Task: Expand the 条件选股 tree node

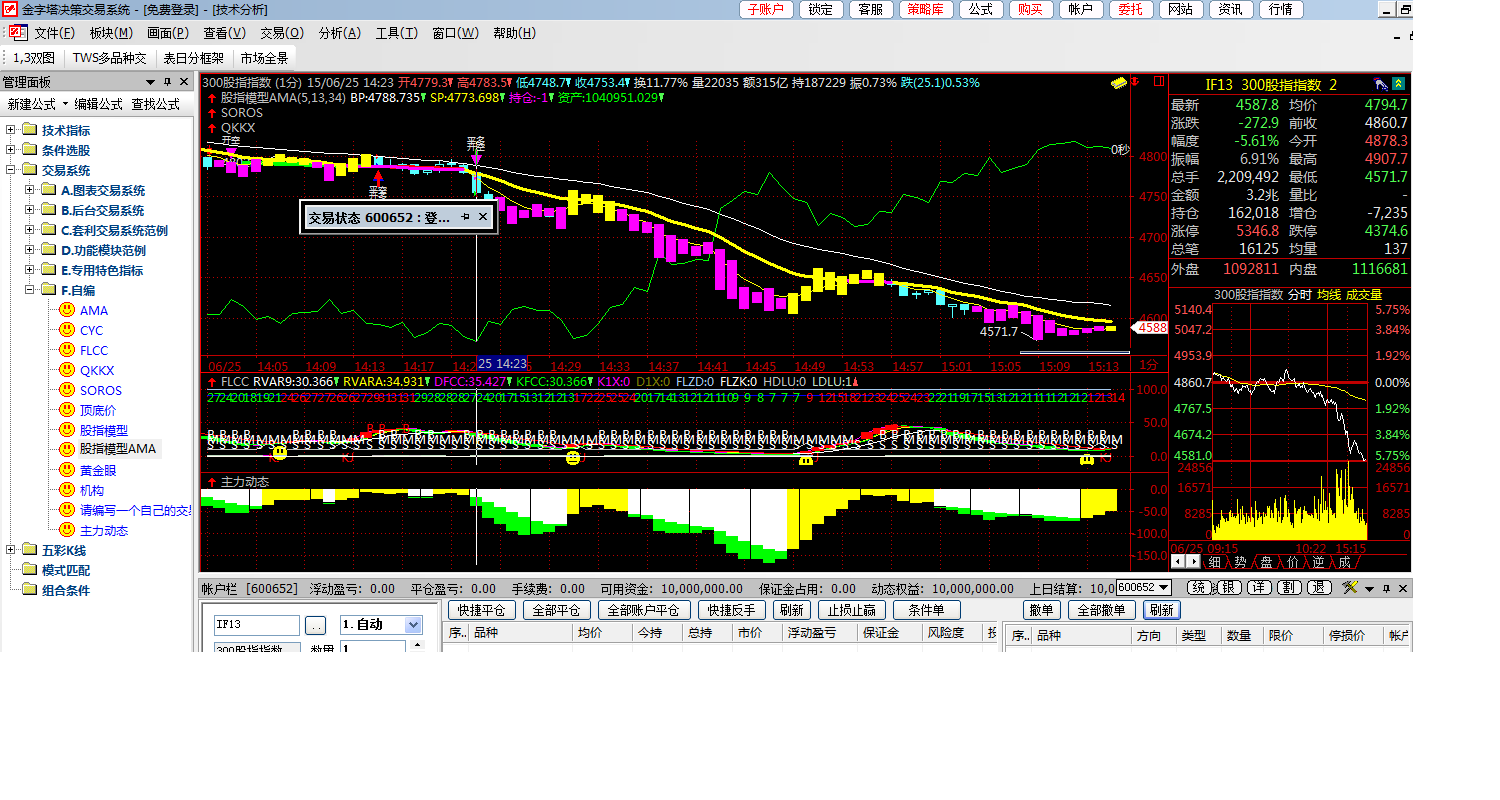Action: (x=11, y=150)
